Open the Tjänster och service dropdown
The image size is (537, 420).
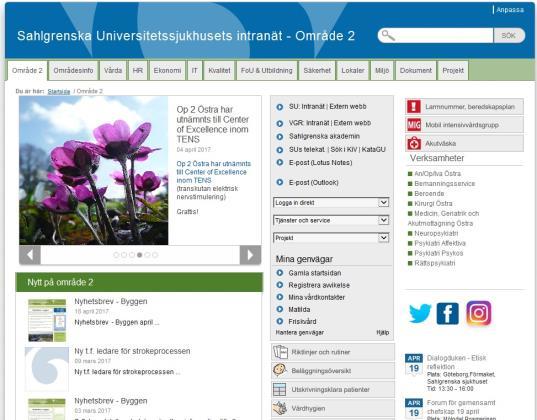coord(331,220)
